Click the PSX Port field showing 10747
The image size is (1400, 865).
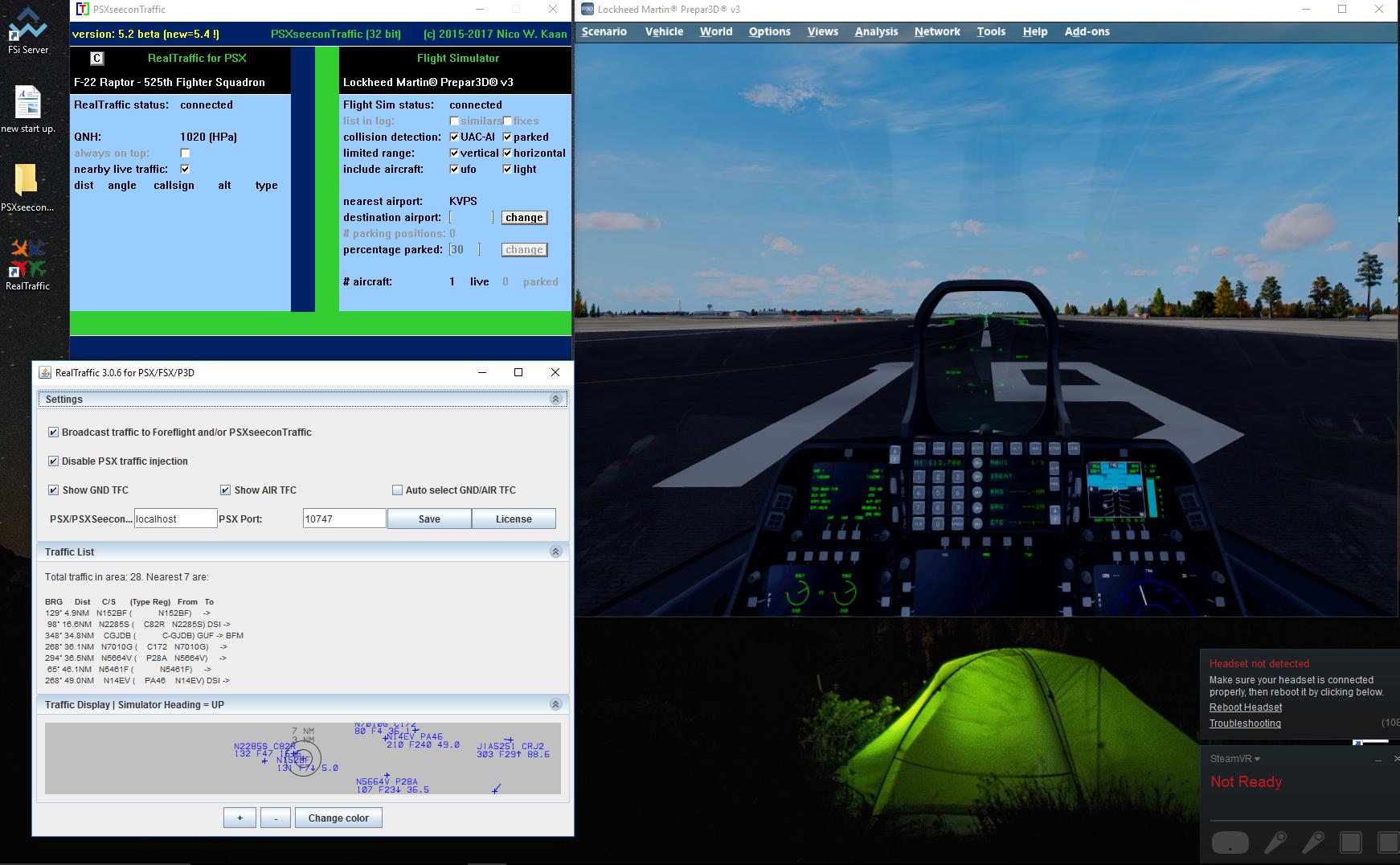click(345, 519)
